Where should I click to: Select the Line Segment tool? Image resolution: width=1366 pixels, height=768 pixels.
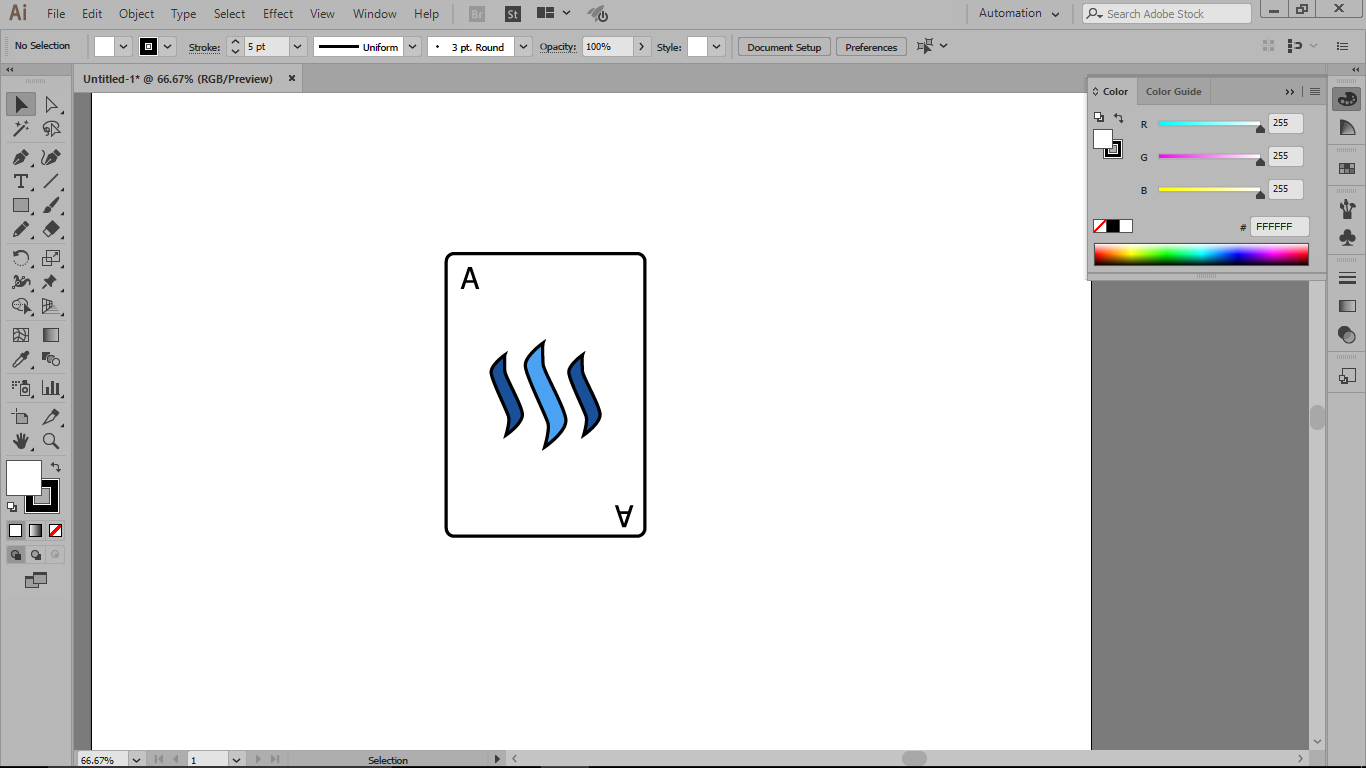(51, 181)
